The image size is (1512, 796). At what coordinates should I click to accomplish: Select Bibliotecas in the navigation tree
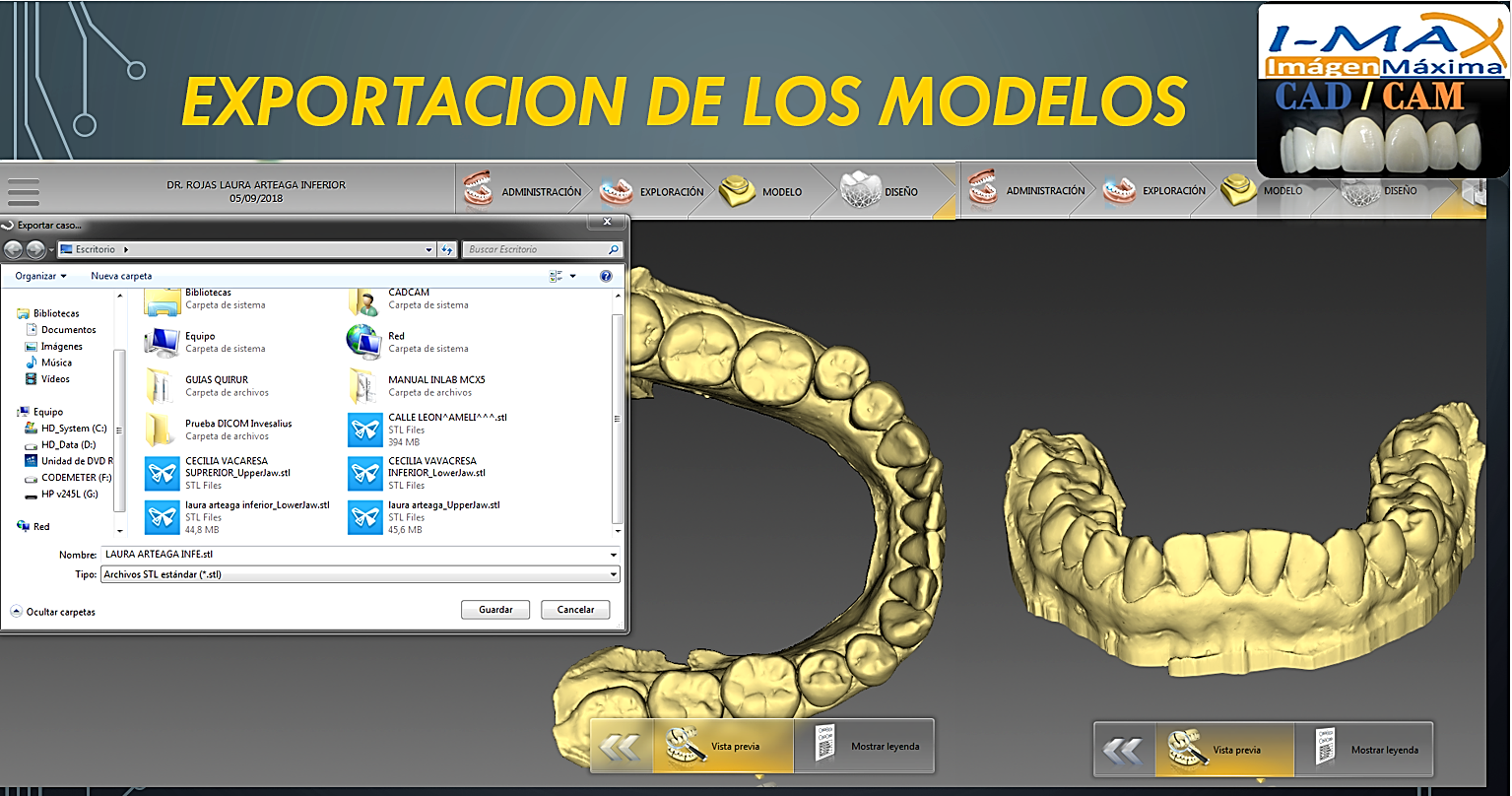(x=48, y=313)
